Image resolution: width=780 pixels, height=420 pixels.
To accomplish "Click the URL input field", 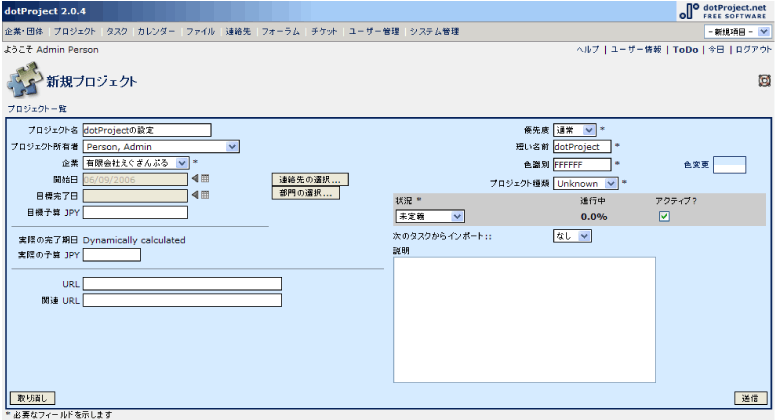I will [182, 284].
